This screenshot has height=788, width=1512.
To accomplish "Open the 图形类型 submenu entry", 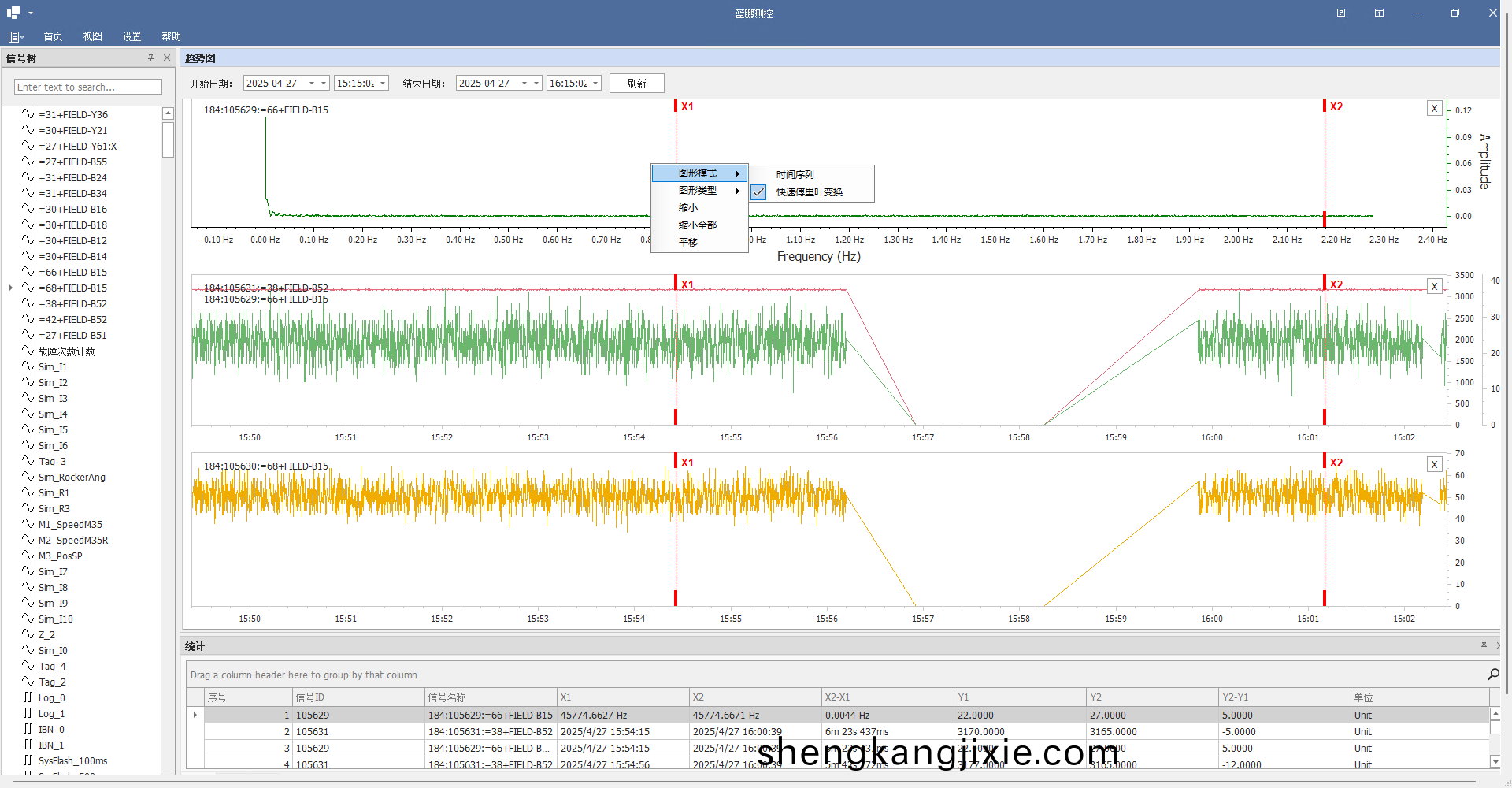I will (698, 191).
